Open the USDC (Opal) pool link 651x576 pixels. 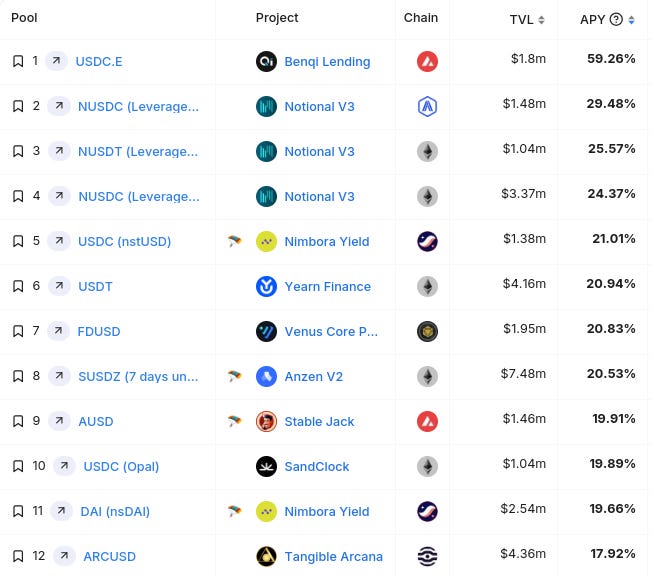click(121, 466)
